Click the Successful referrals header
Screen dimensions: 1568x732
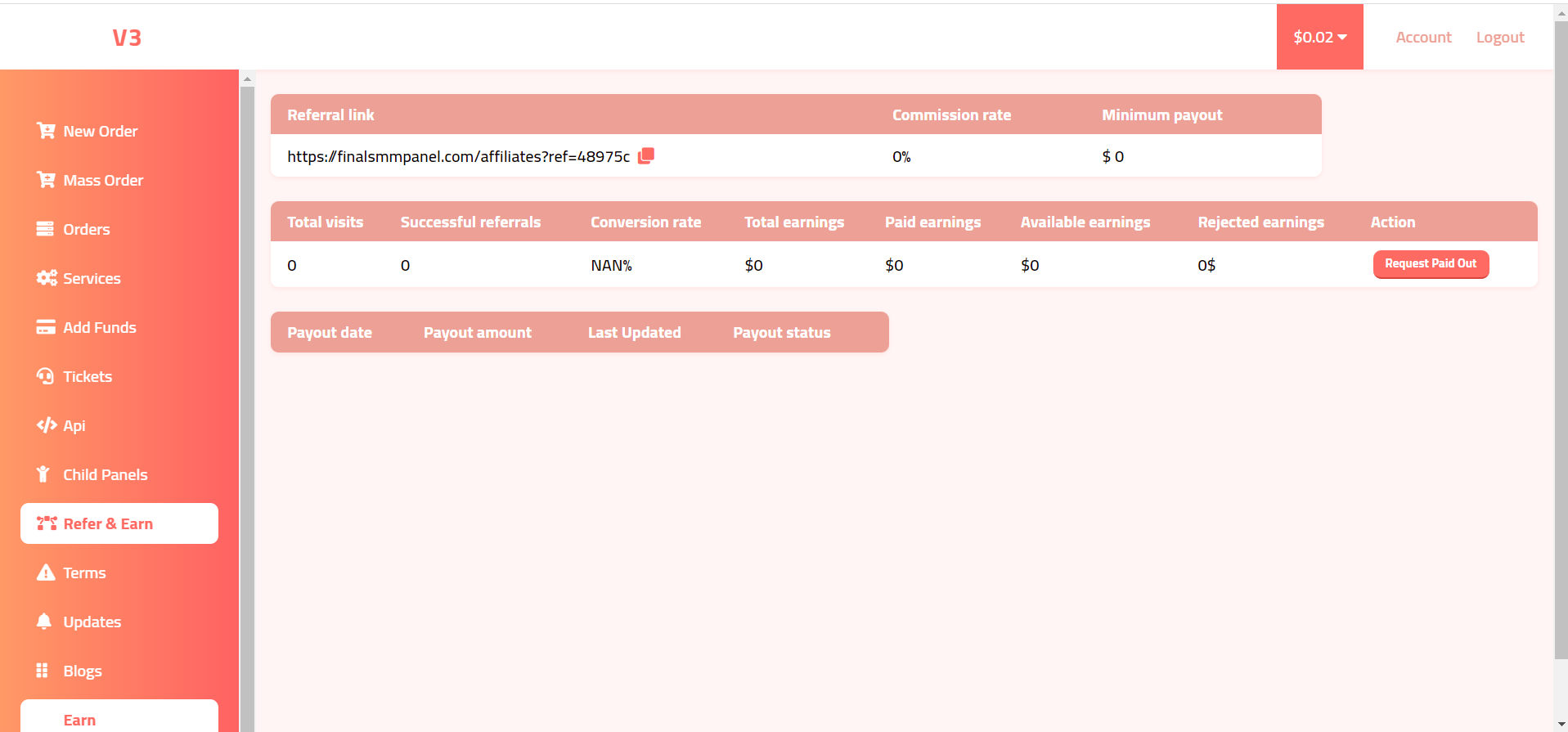click(470, 222)
